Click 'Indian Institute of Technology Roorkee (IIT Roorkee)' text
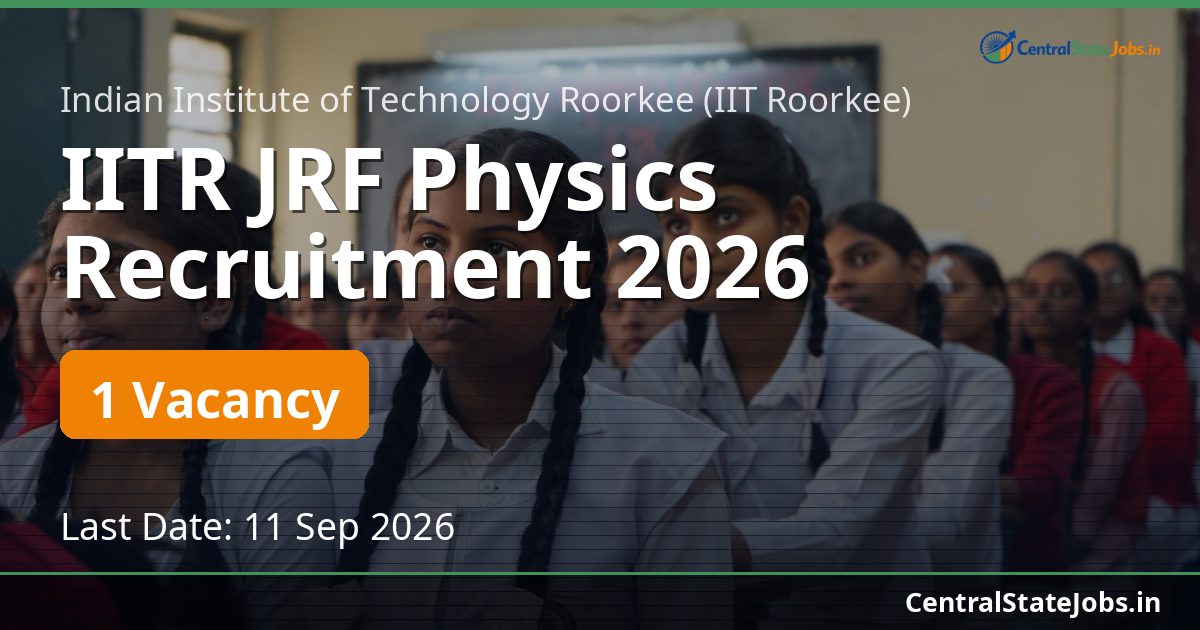Screen dimensions: 1200x630 (x=486, y=100)
